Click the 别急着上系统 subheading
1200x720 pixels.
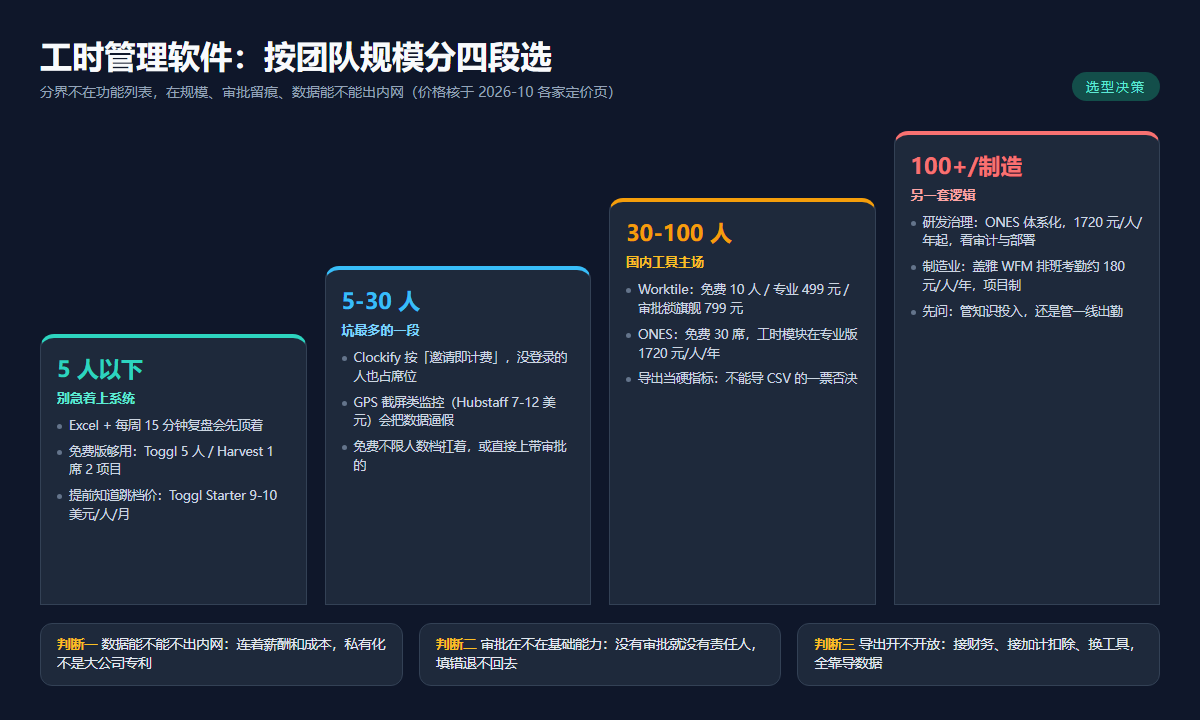tap(96, 398)
